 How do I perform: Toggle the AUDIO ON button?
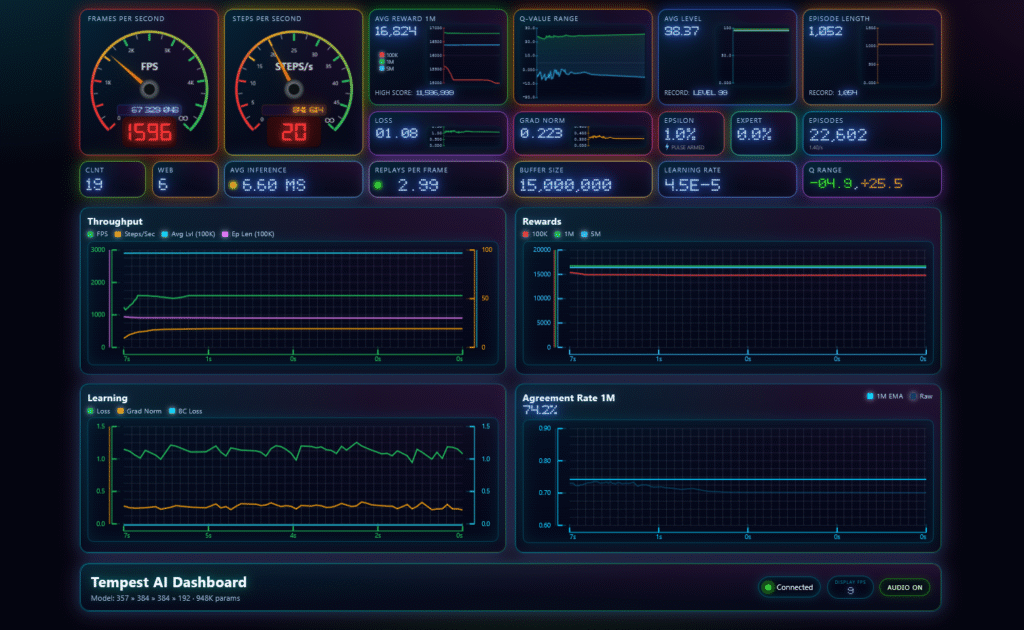[x=902, y=587]
